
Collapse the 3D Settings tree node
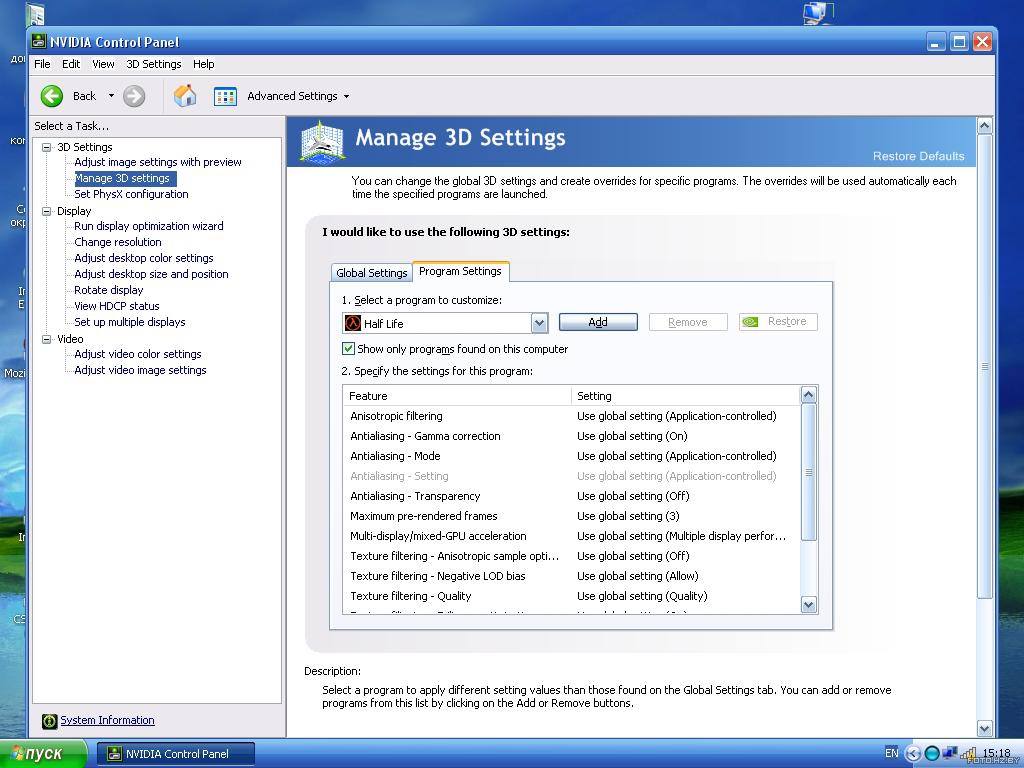point(46,147)
